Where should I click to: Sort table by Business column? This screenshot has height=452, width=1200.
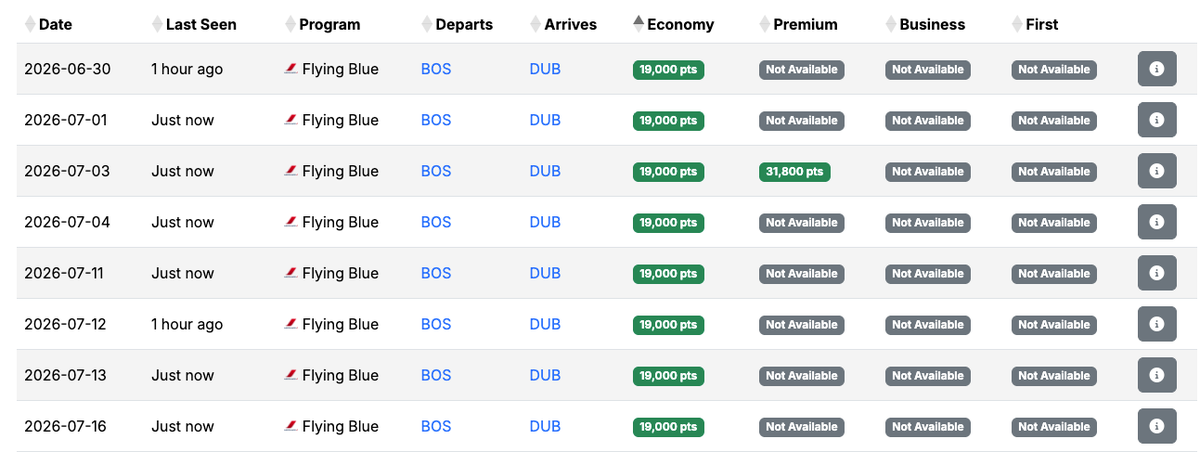point(926,24)
